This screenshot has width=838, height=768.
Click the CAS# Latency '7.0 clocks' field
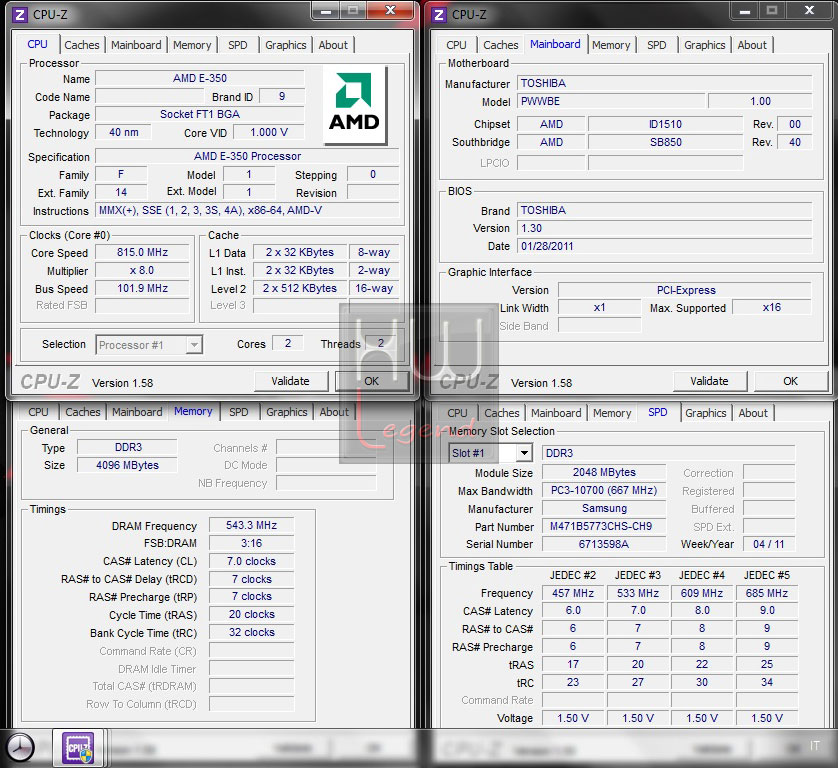tap(251, 561)
